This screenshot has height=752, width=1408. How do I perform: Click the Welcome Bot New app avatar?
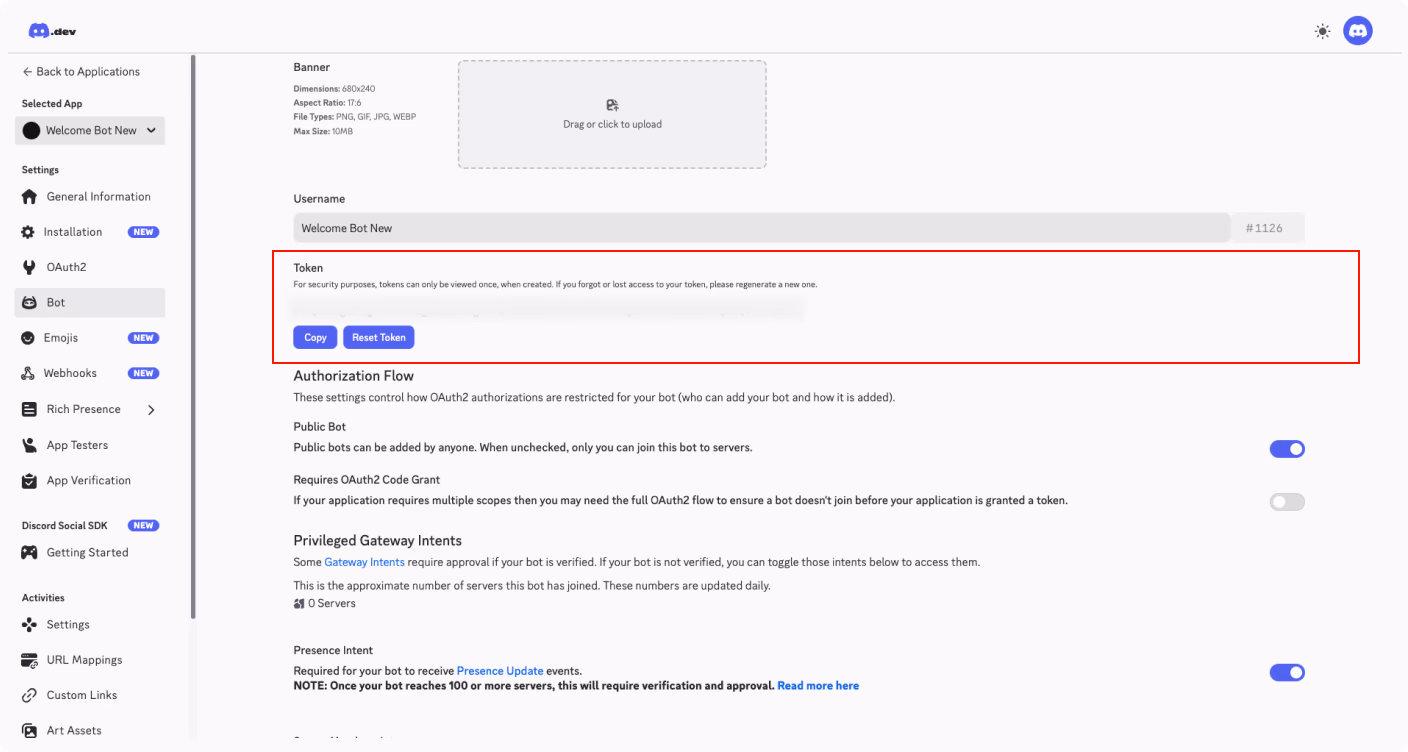(31, 131)
